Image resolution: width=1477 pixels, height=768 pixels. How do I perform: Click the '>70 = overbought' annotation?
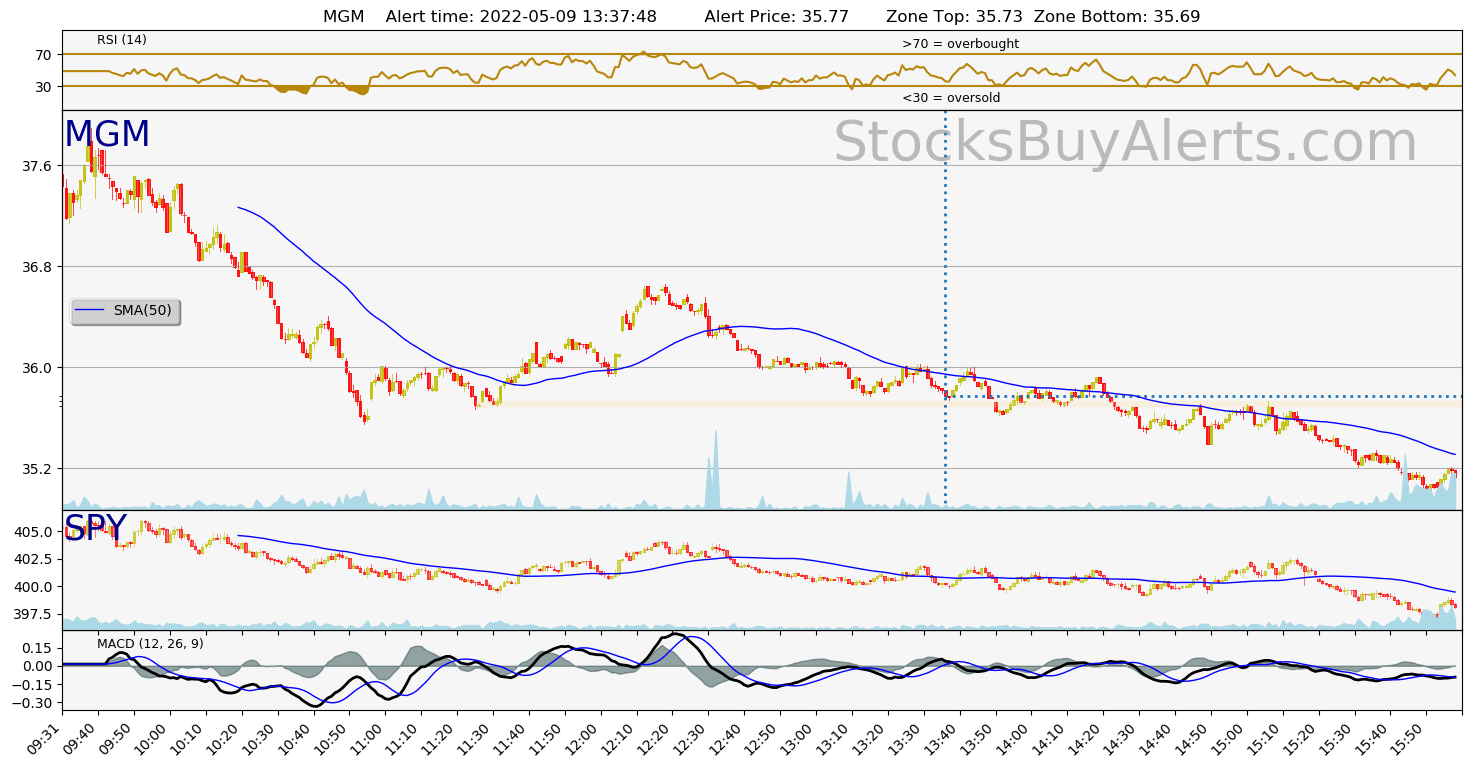tap(960, 44)
